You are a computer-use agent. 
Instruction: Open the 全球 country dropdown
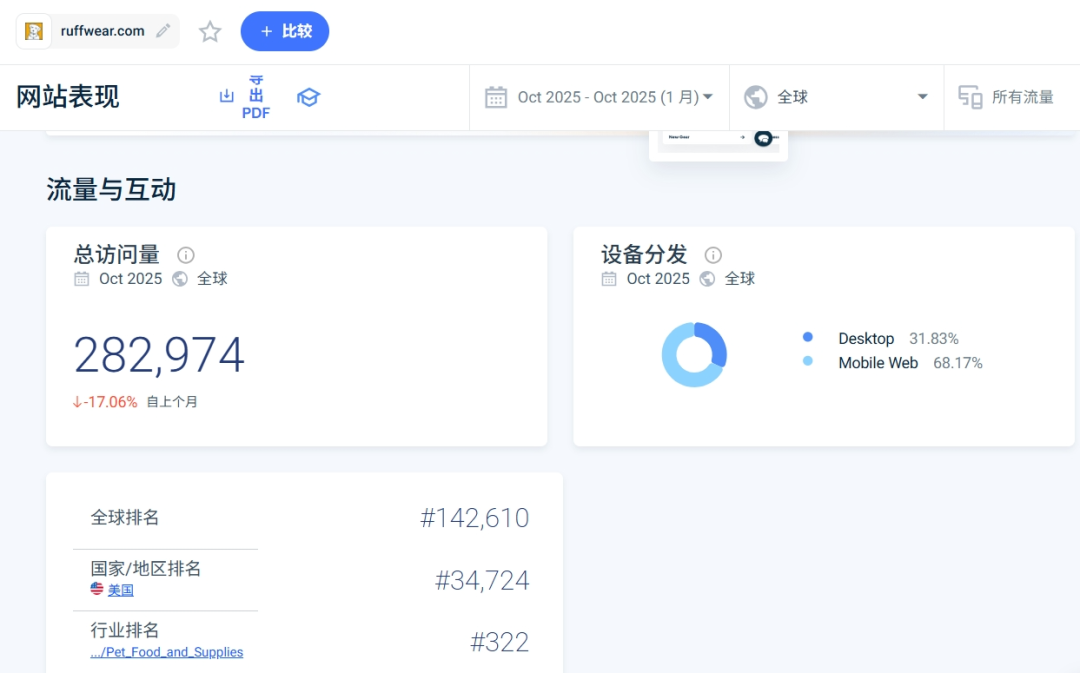coord(836,97)
